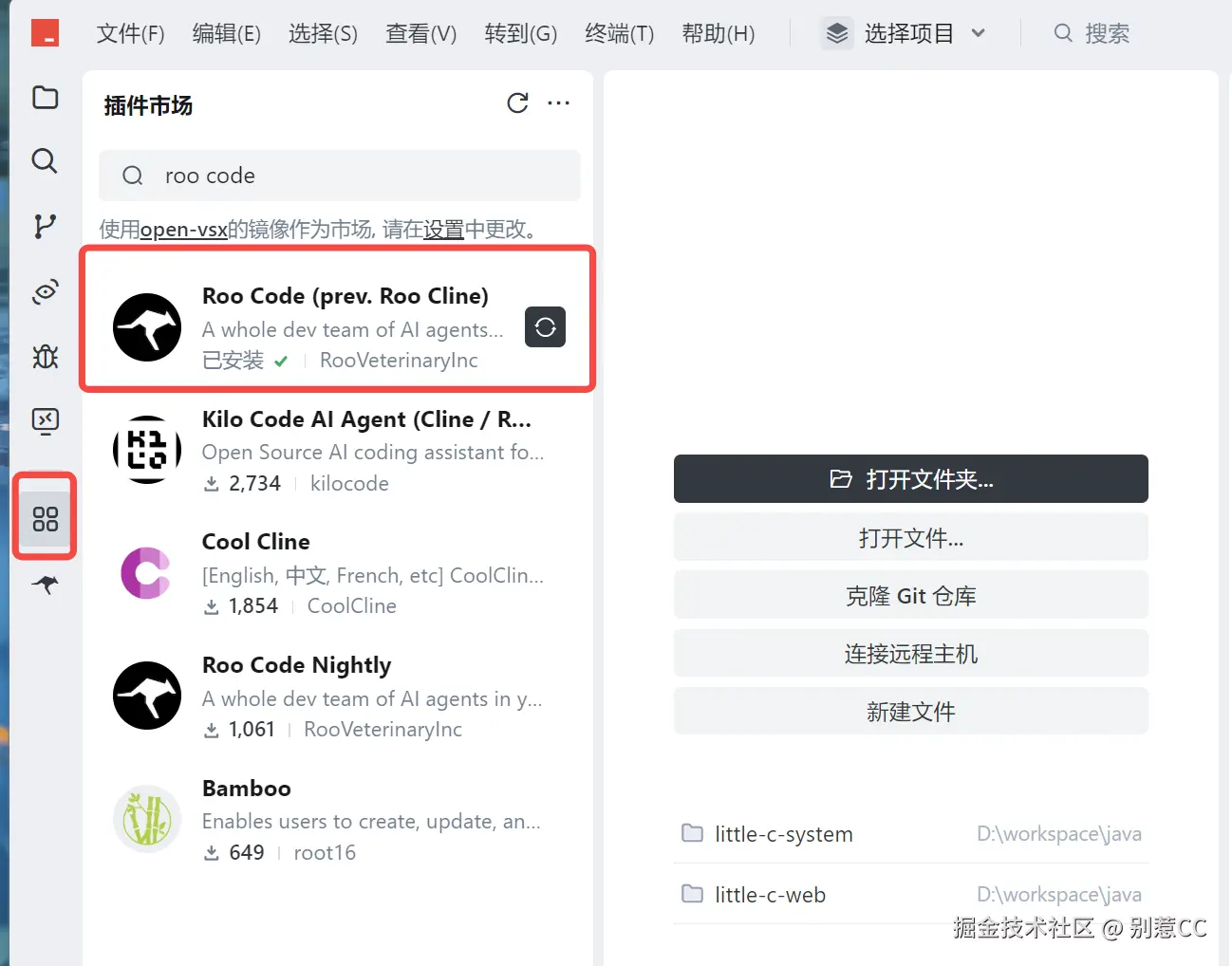Open the plugin marketplace grid icon

click(45, 518)
